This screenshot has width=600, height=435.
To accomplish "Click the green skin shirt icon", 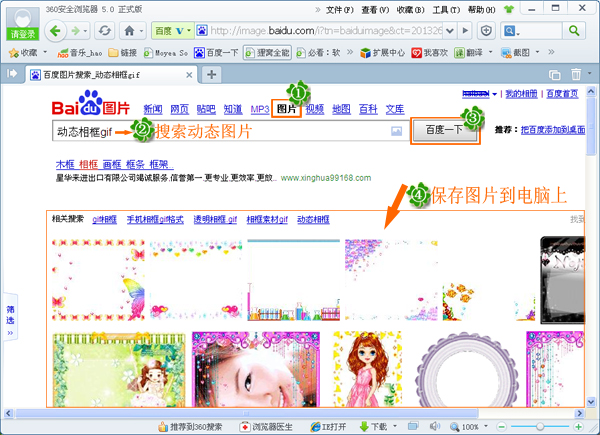I will click(x=509, y=10).
